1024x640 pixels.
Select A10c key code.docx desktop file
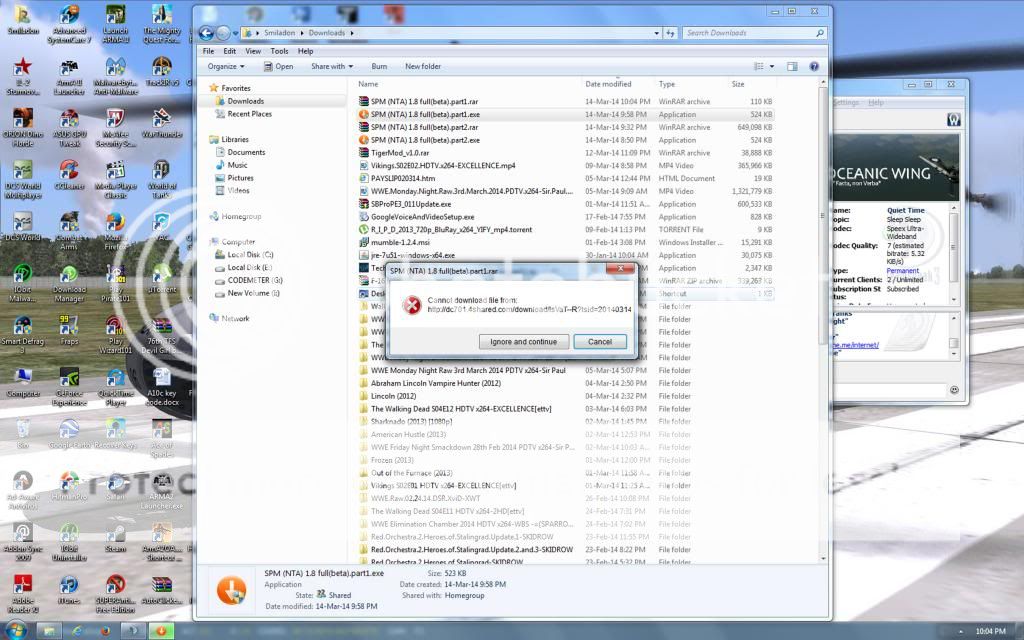coord(162,387)
